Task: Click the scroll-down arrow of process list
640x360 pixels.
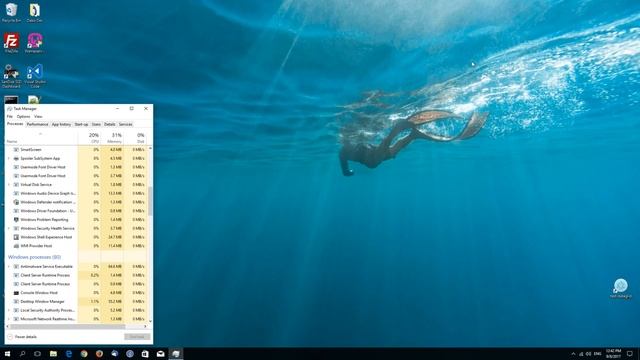Action: pyautogui.click(x=150, y=321)
